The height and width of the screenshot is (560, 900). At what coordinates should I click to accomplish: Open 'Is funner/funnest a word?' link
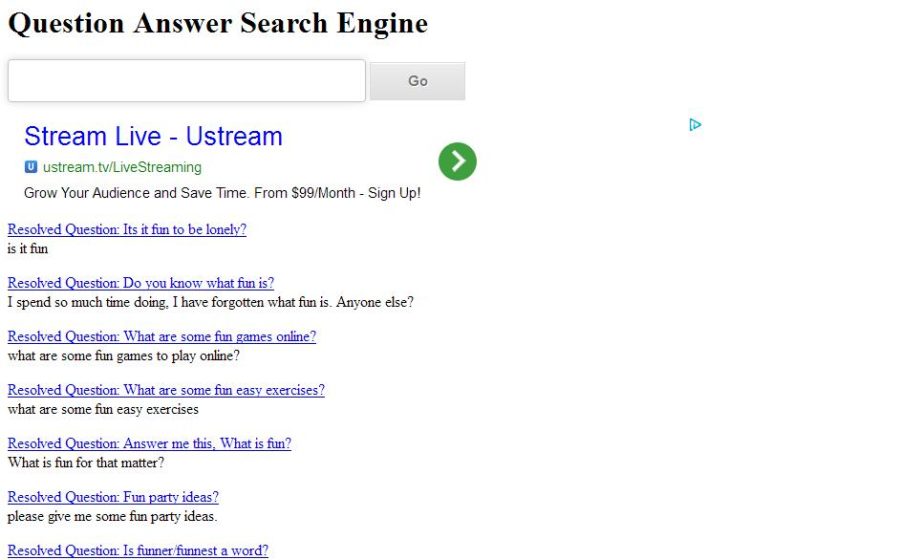pyautogui.click(x=138, y=550)
